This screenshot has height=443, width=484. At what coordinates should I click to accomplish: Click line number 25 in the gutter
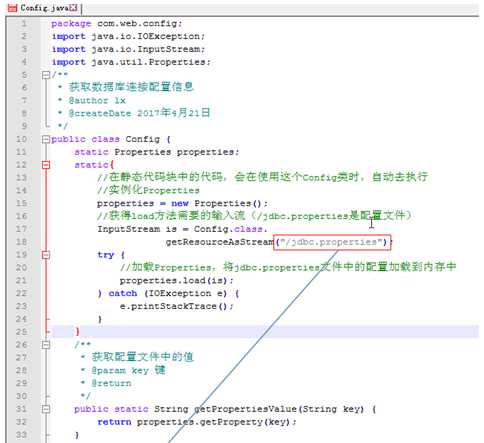(21, 332)
